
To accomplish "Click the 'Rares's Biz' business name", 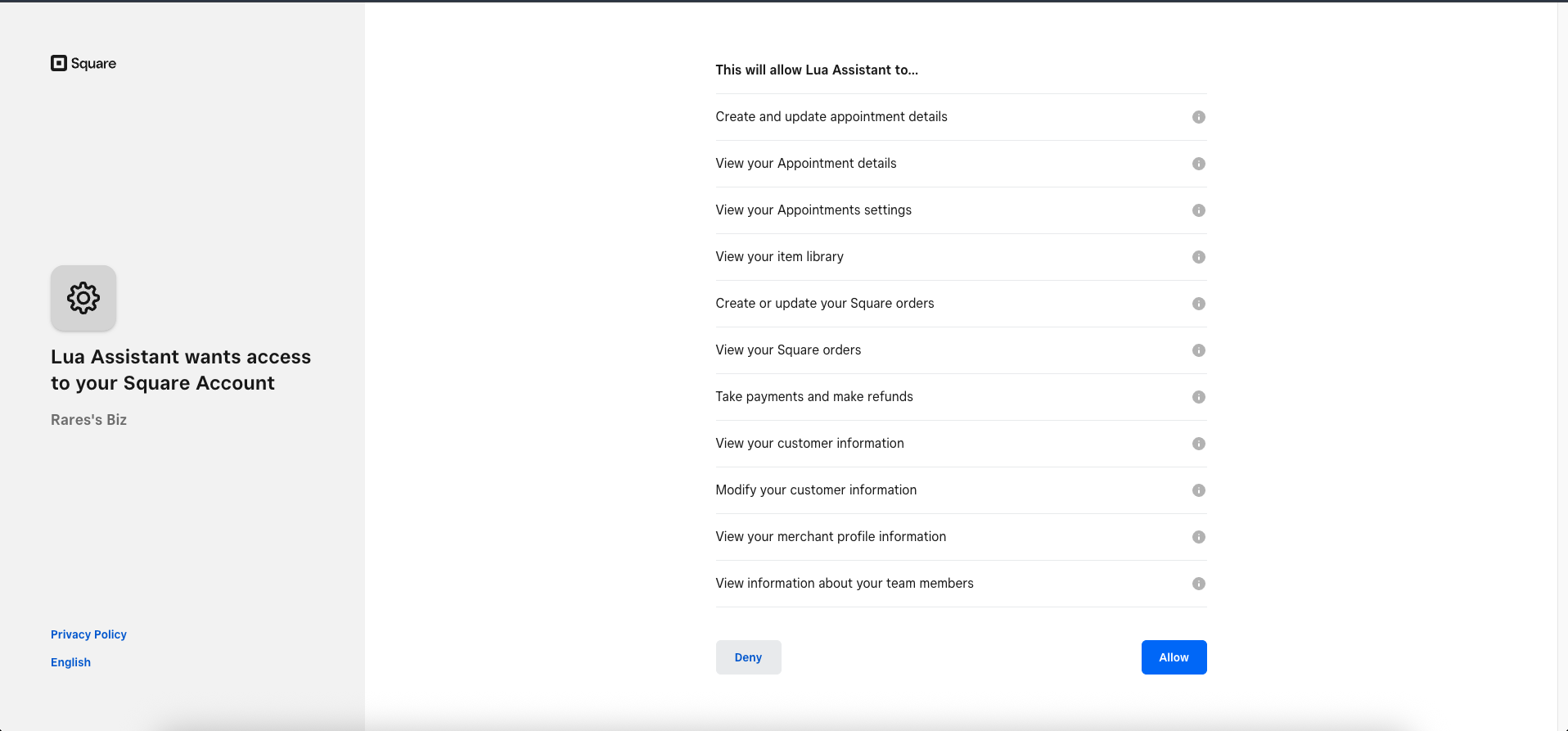I will [x=88, y=420].
